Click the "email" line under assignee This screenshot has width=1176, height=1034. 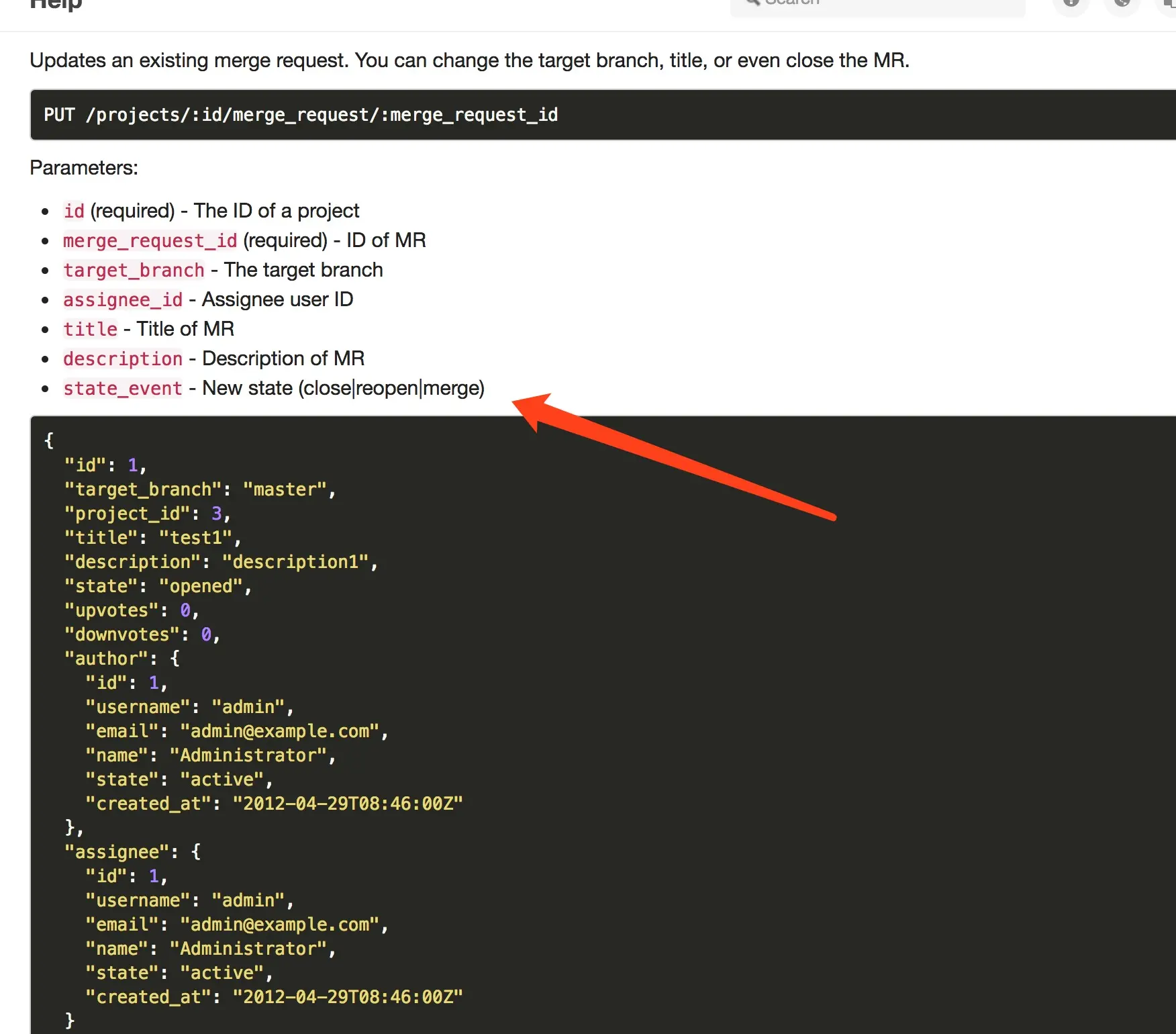237,925
